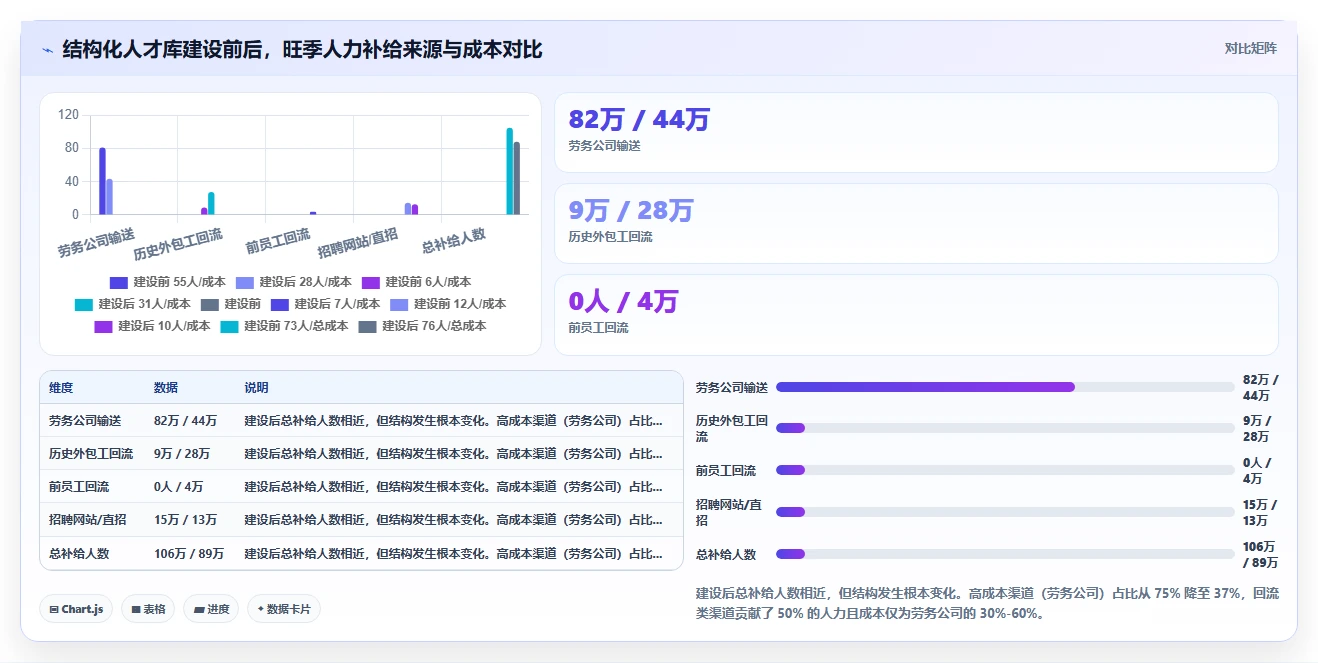This screenshot has height=663, width=1318.
Task: Click the 总补给人数 progress bar
Action: (x=1005, y=554)
